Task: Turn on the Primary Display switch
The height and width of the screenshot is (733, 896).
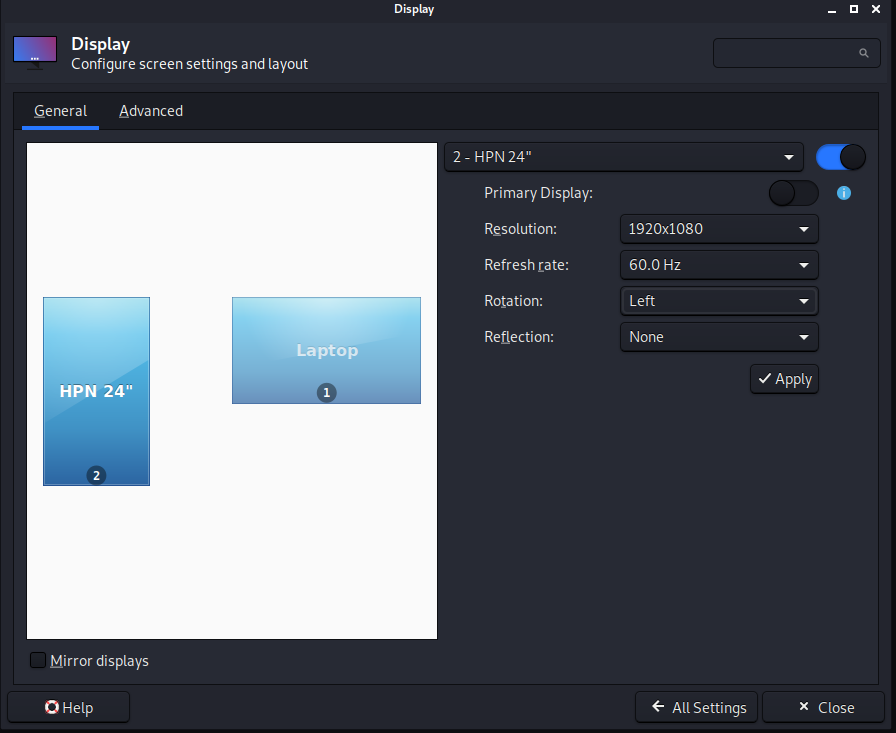Action: coord(793,193)
